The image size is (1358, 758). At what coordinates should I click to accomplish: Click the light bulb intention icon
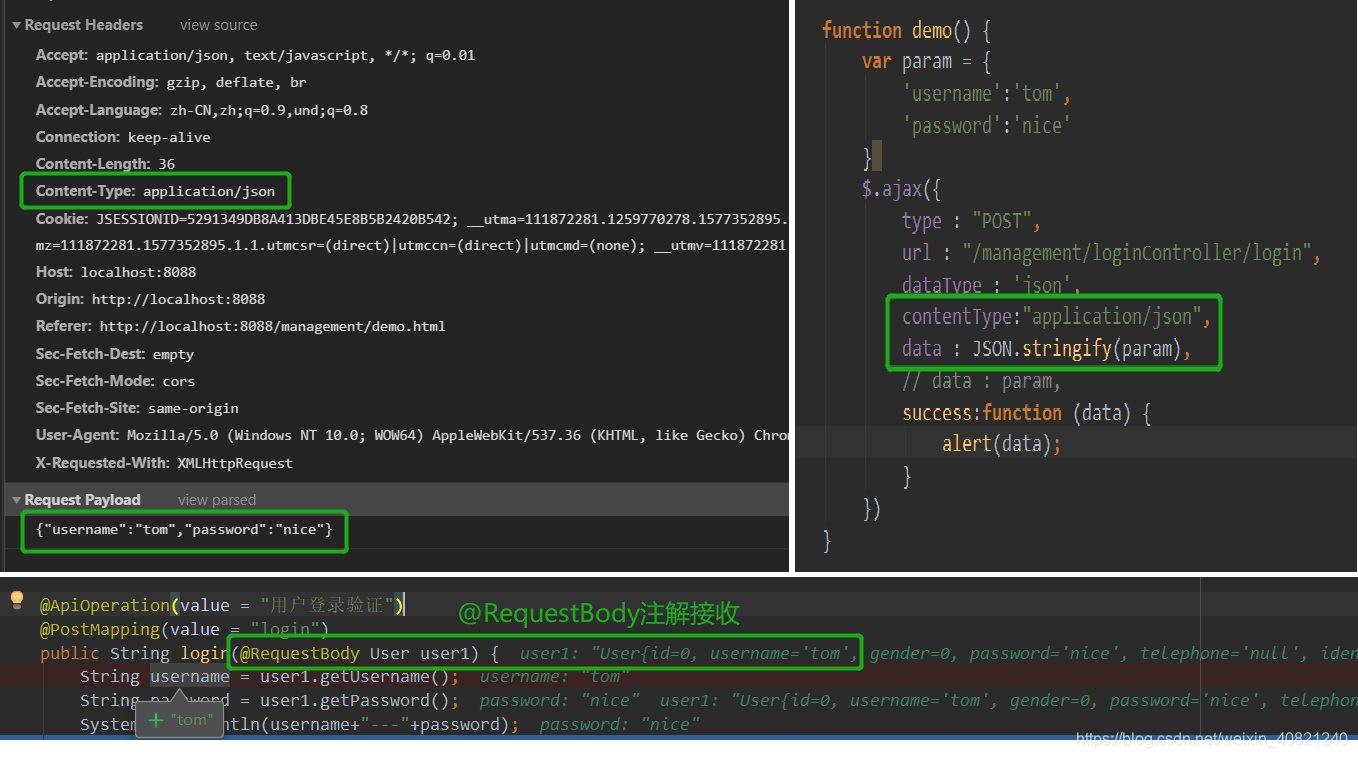[x=16, y=600]
